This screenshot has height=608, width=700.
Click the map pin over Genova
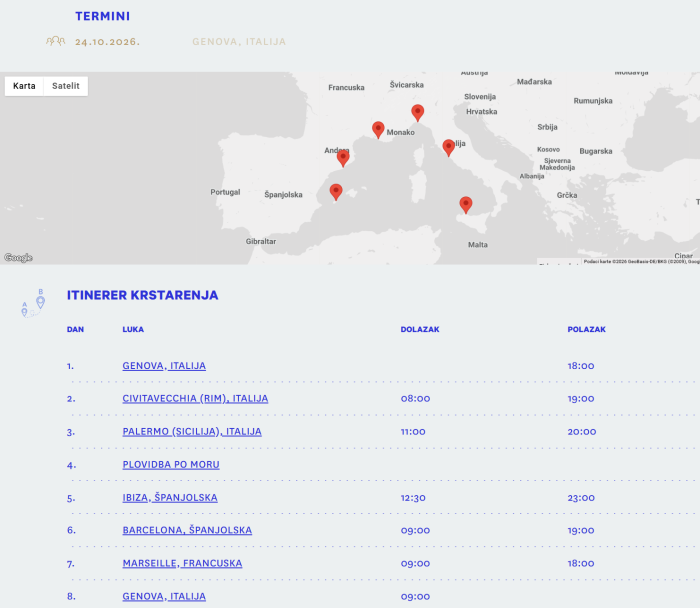click(418, 112)
